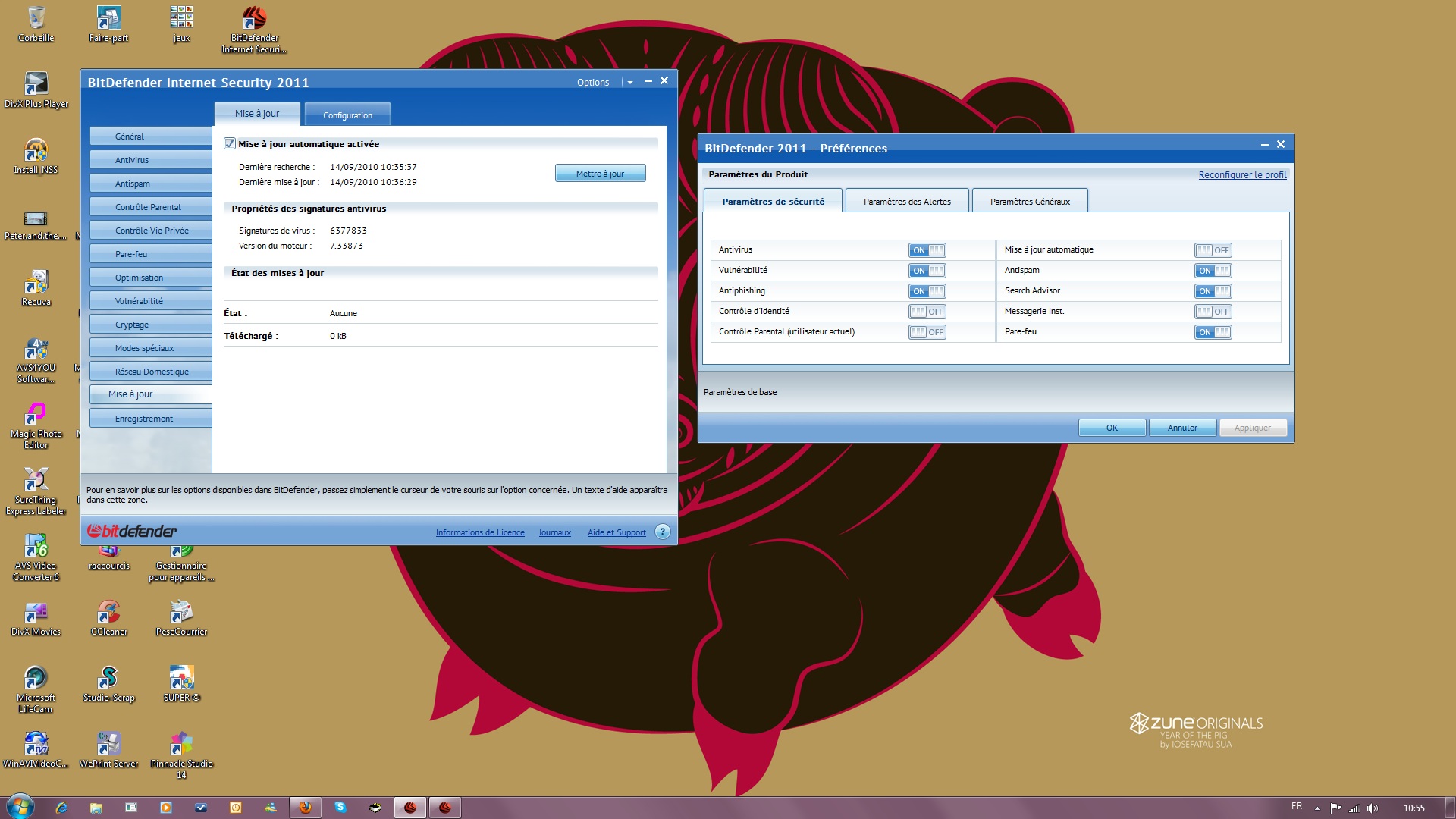Screen dimensions: 1456x819
Task: Open the Général section in the sidebar
Action: point(150,136)
